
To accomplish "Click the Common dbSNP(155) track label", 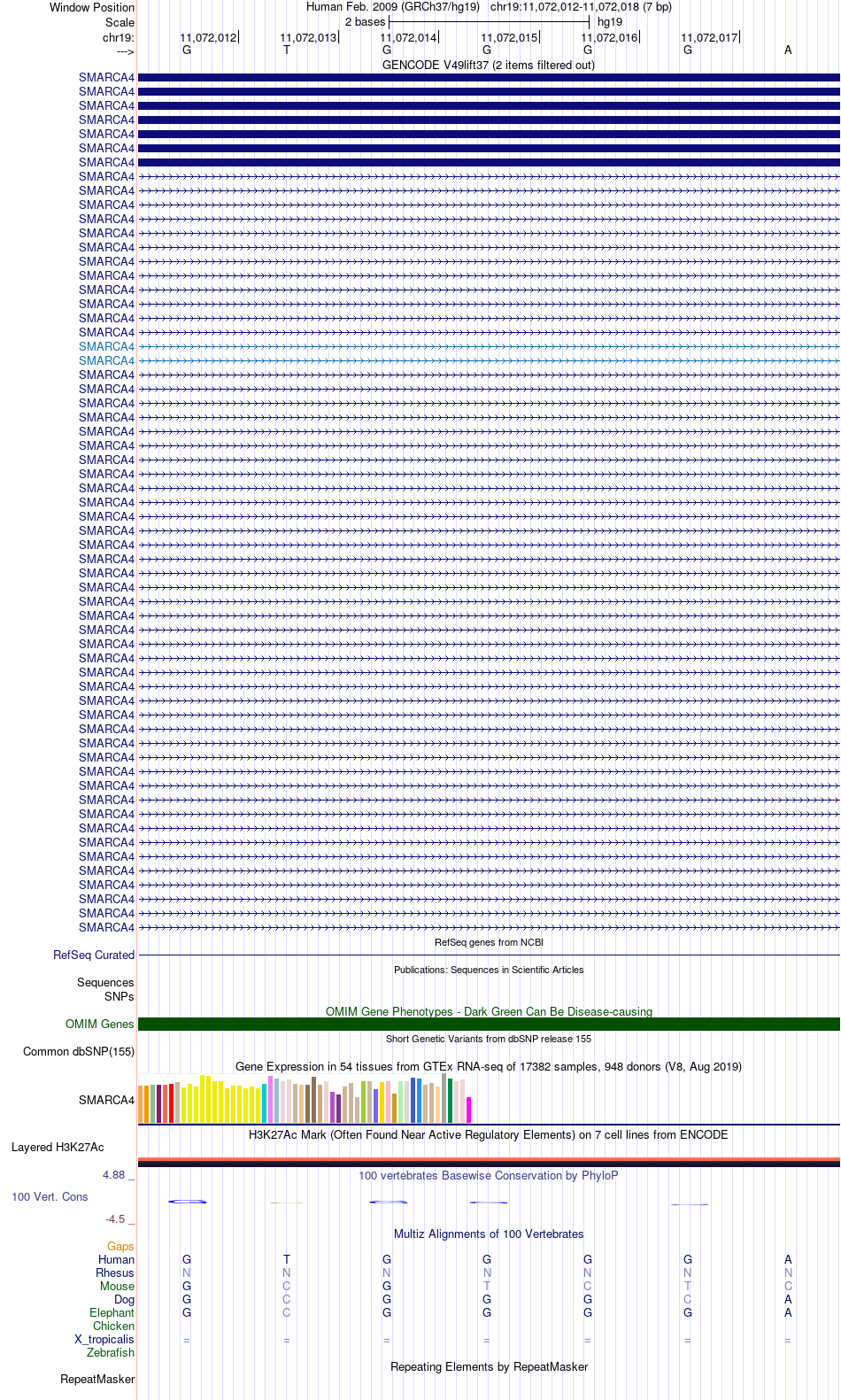I will pos(79,1052).
